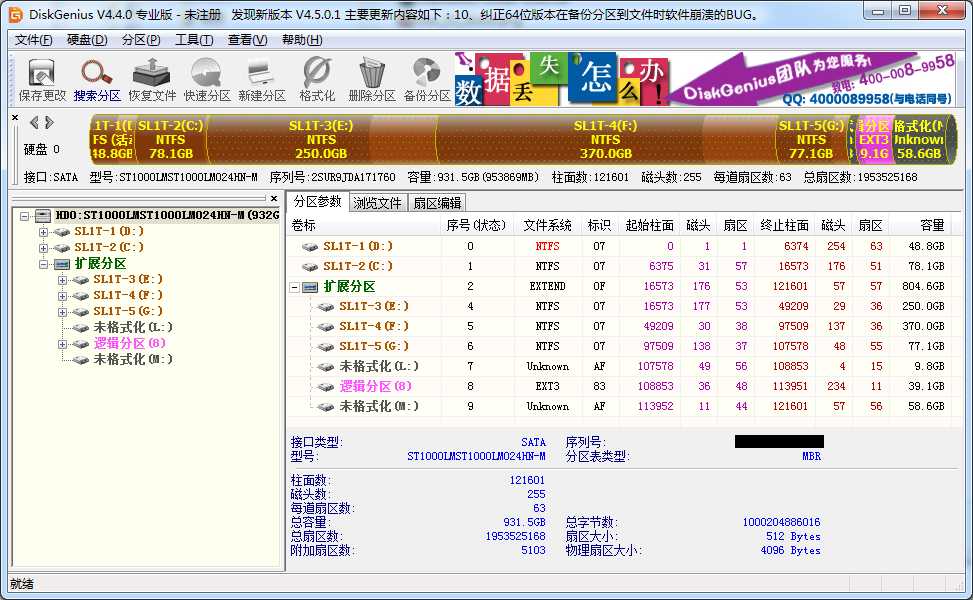Open the 恢复文件 recover files tool
This screenshot has width=973, height=600.
pos(152,81)
